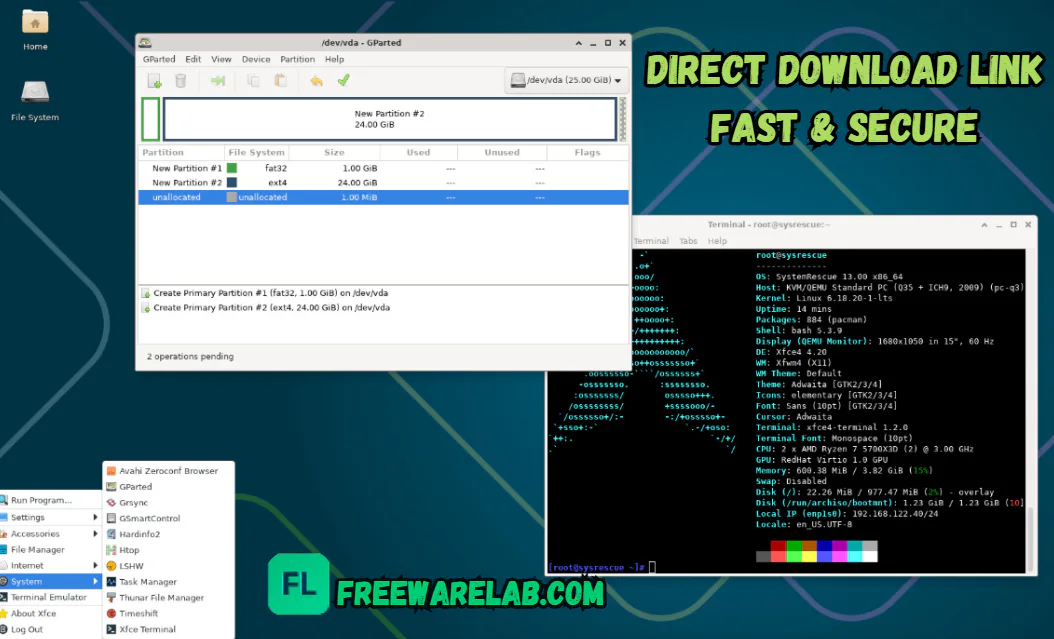Launch Xfce Terminal from System submenu
Image resolution: width=1054 pixels, height=639 pixels.
pyautogui.click(x=168, y=630)
